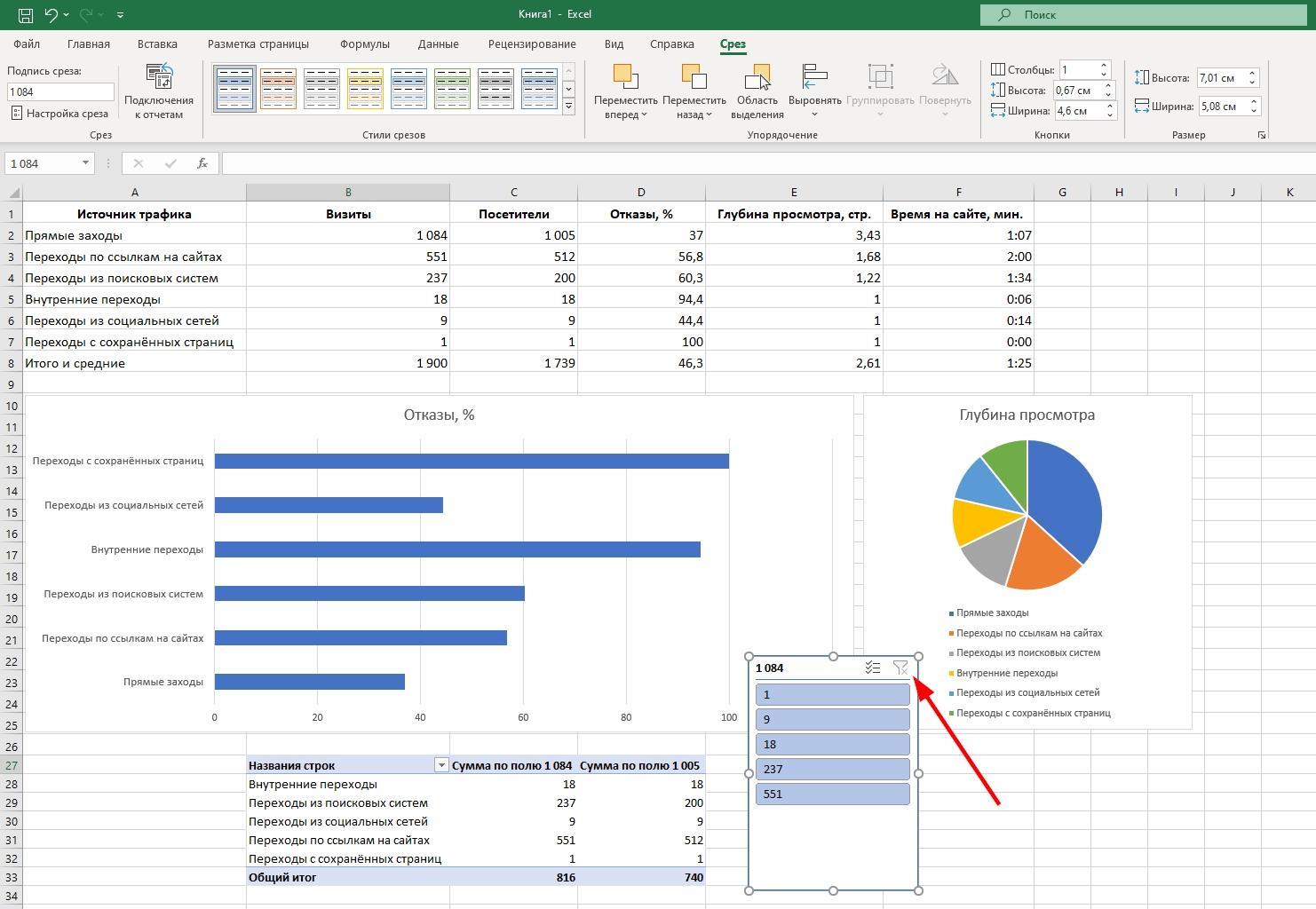
Task: Click the Name Box showing 1 084
Action: [x=42, y=163]
